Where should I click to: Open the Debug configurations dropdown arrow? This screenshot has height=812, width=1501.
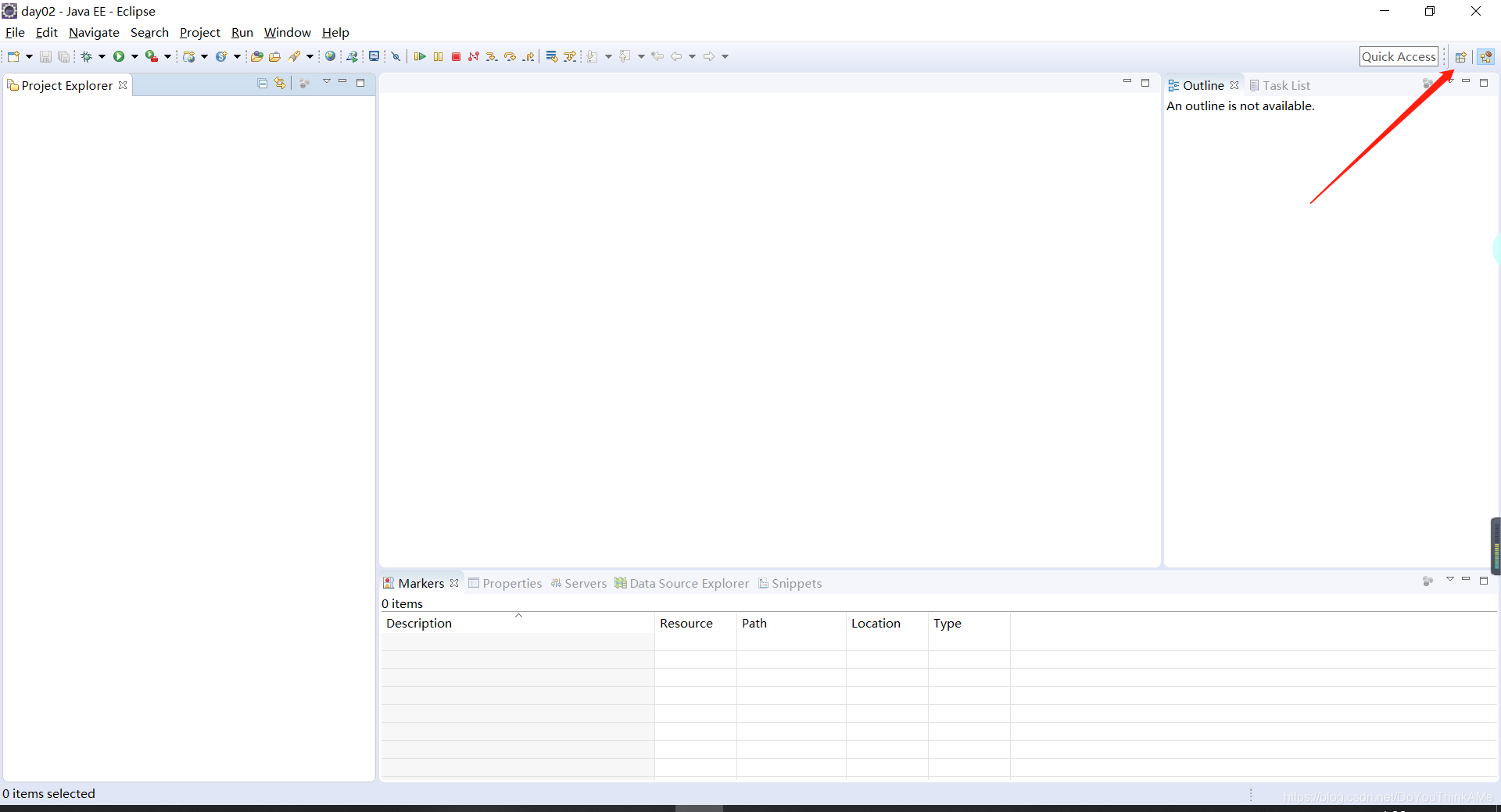(102, 56)
